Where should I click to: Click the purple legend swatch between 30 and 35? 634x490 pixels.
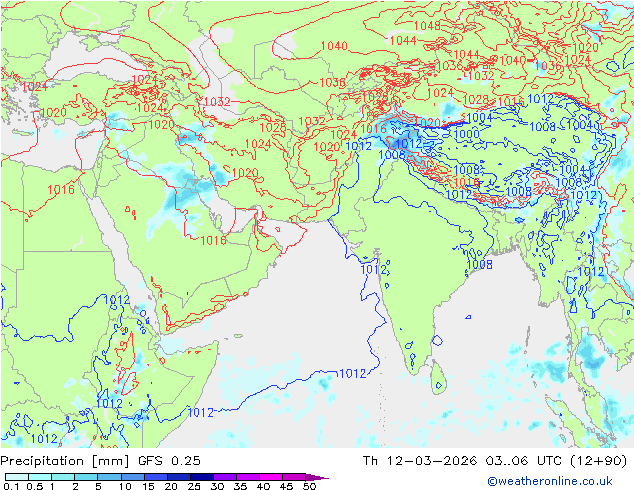point(225,477)
